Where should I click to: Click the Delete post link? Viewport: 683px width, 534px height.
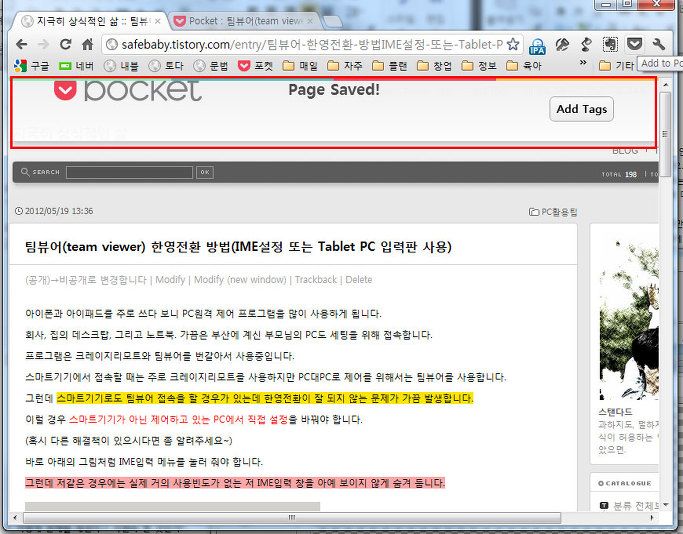pos(358,280)
